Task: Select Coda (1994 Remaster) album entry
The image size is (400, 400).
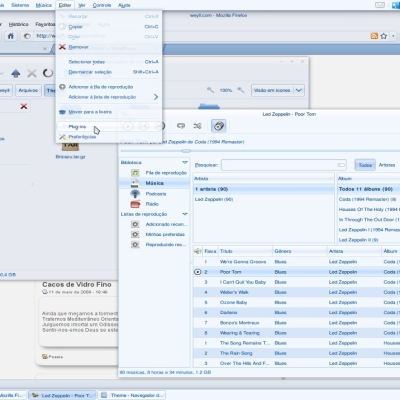Action: [x=368, y=199]
